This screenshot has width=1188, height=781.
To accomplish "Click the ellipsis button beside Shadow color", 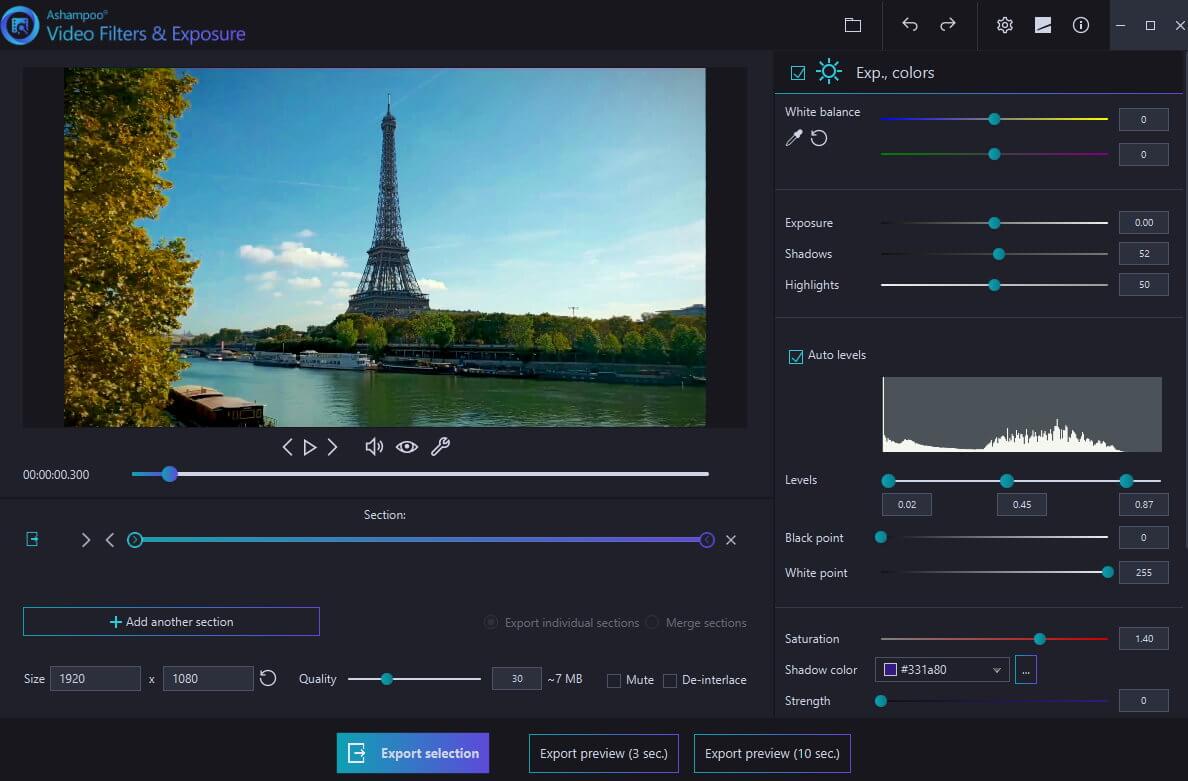I will click(1025, 669).
